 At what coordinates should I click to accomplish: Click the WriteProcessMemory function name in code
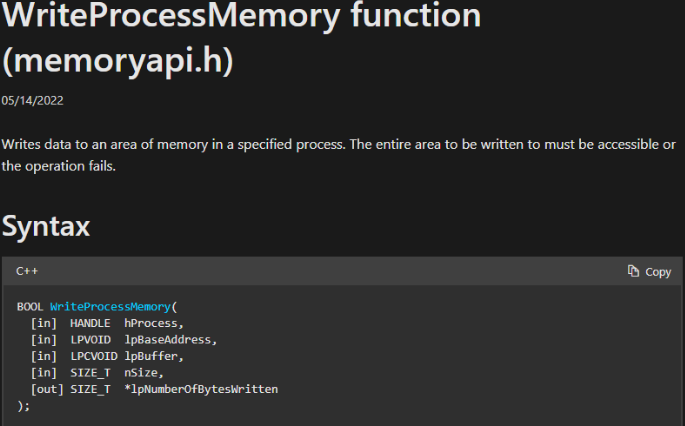tap(110, 306)
